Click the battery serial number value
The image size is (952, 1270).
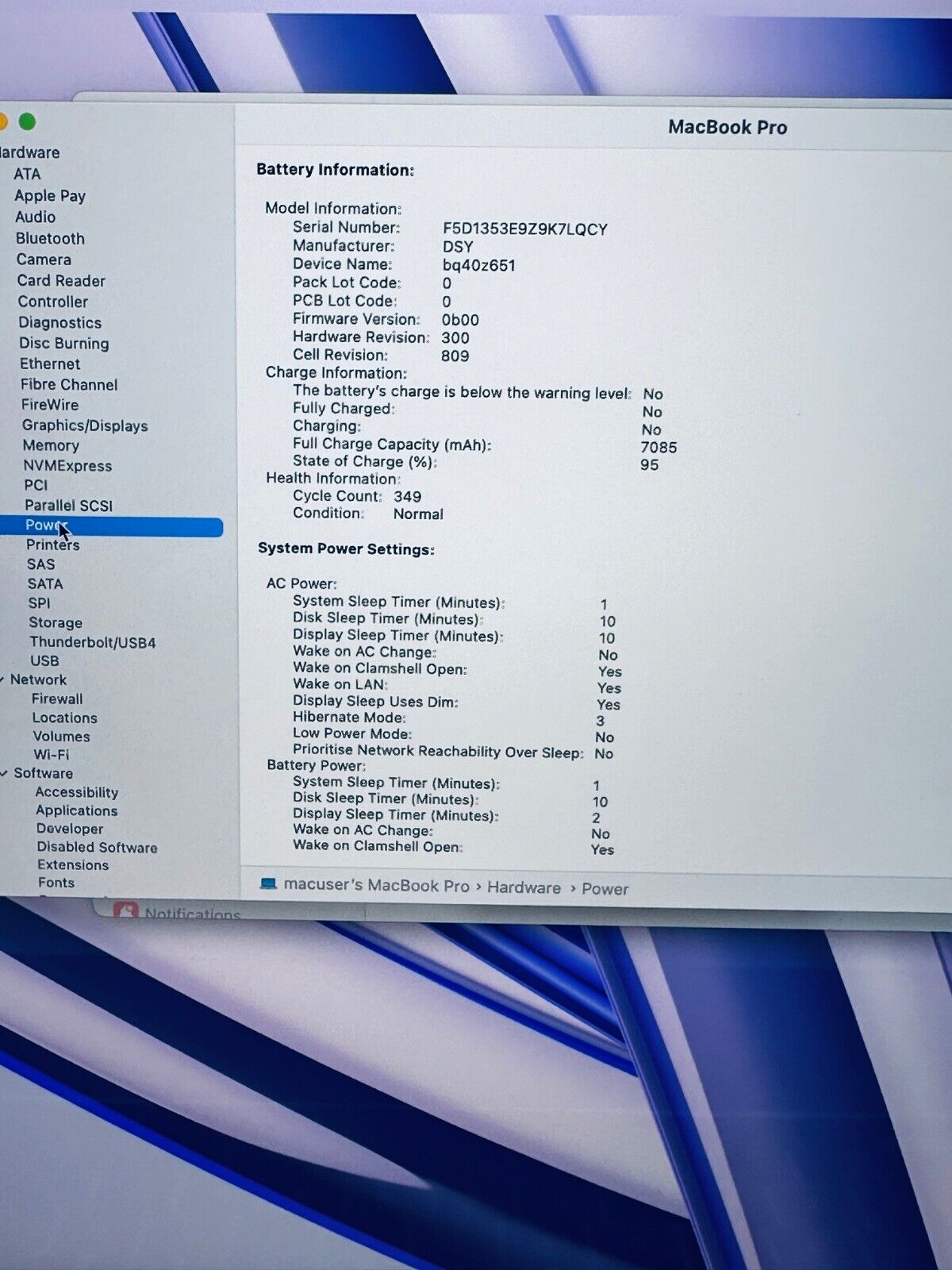point(524,229)
